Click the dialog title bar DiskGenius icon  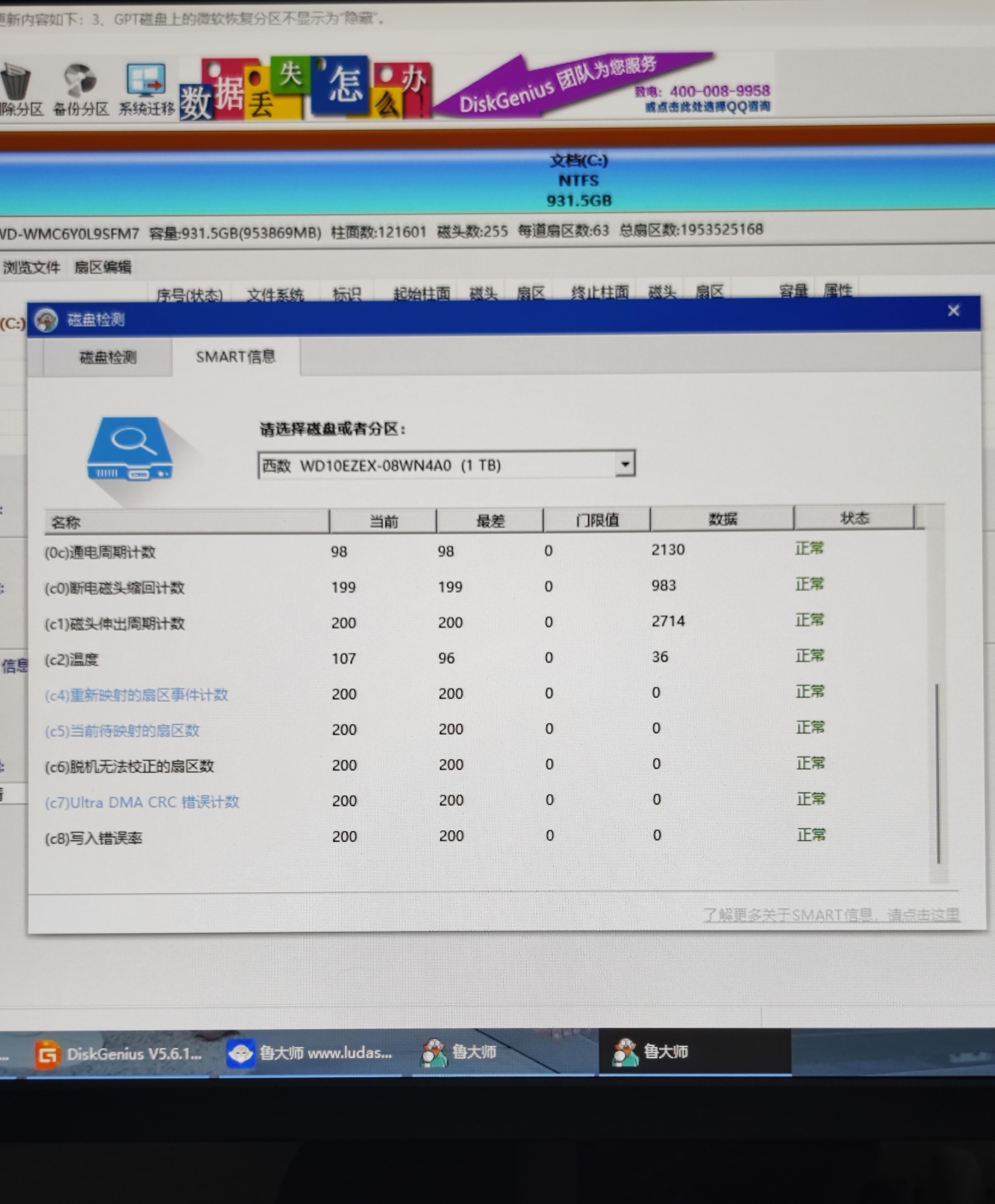[x=47, y=320]
